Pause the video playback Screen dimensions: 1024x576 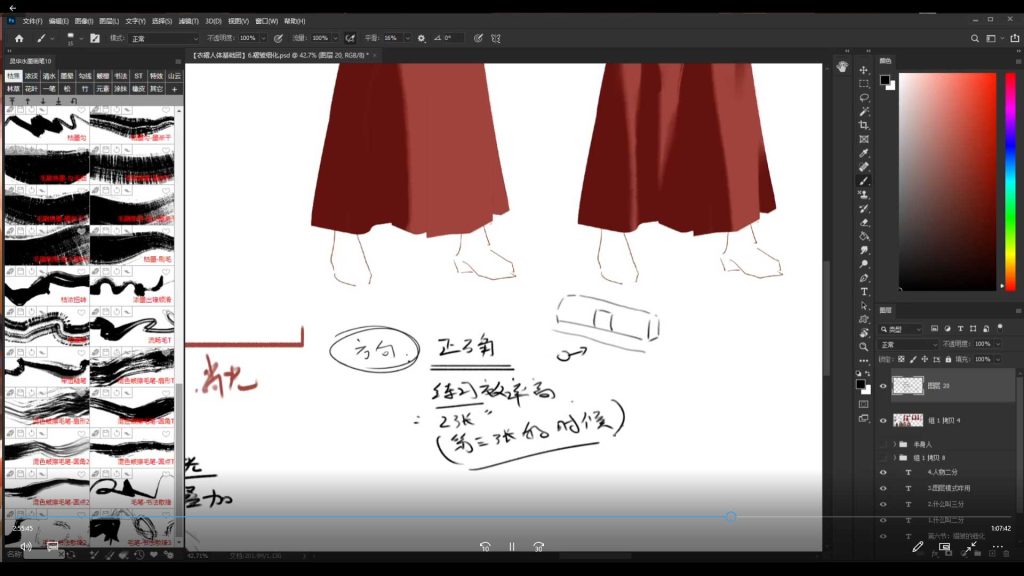[512, 547]
